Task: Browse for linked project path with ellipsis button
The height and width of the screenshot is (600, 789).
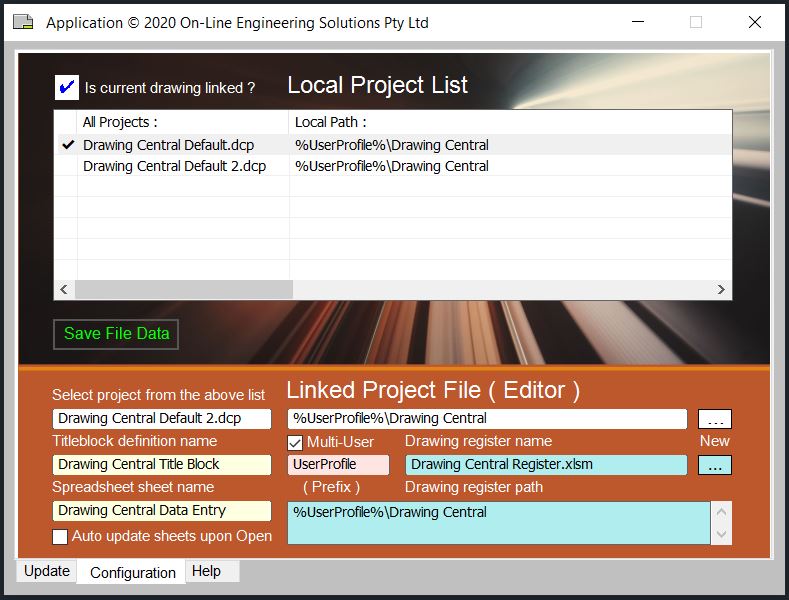Action: pyautogui.click(x=714, y=419)
